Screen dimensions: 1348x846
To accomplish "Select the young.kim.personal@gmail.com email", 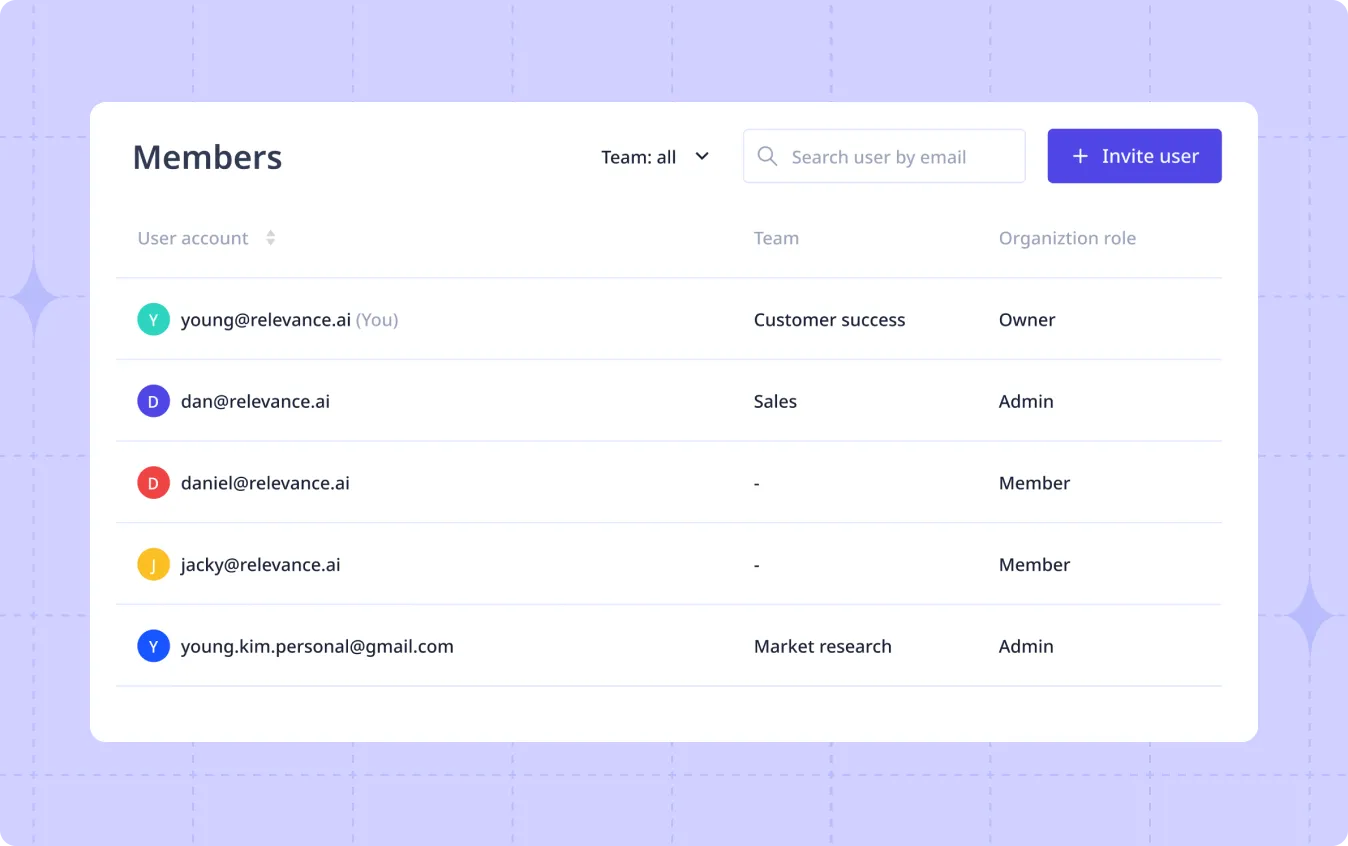I will pyautogui.click(x=317, y=646).
